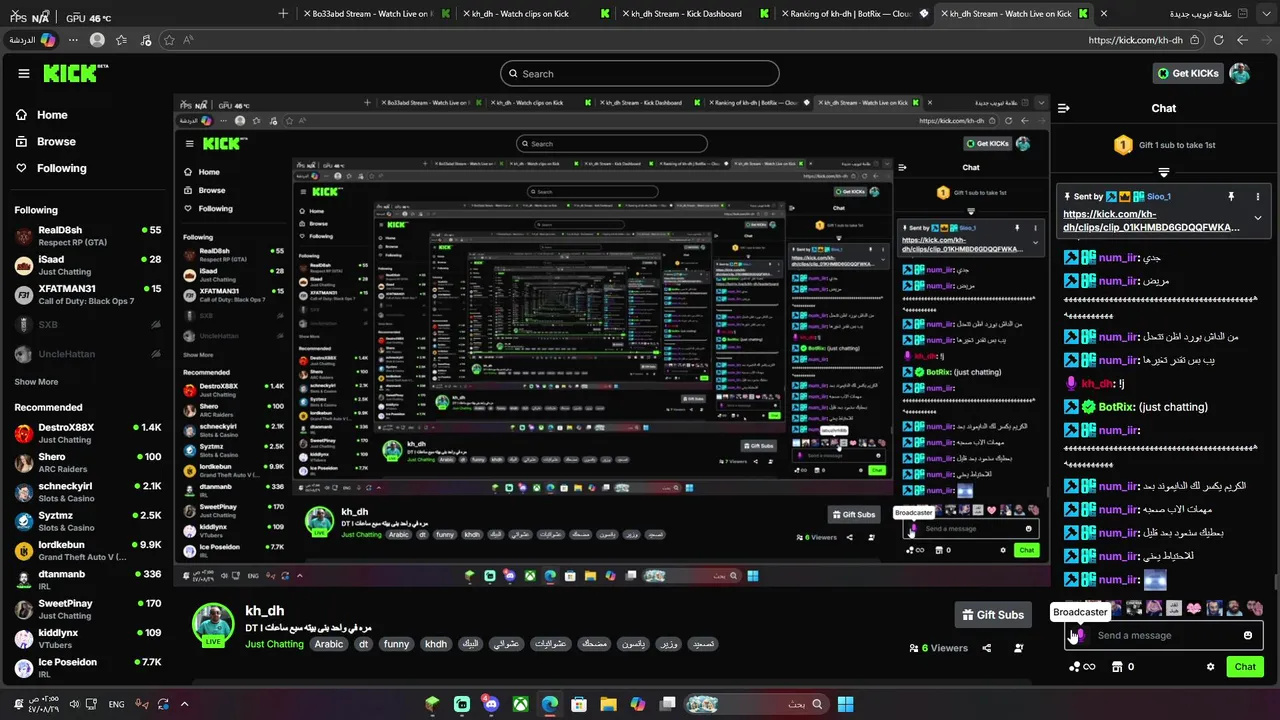1280x720 pixels.
Task: Click the Broadcaster badge in message box
Action: (x=1080, y=635)
